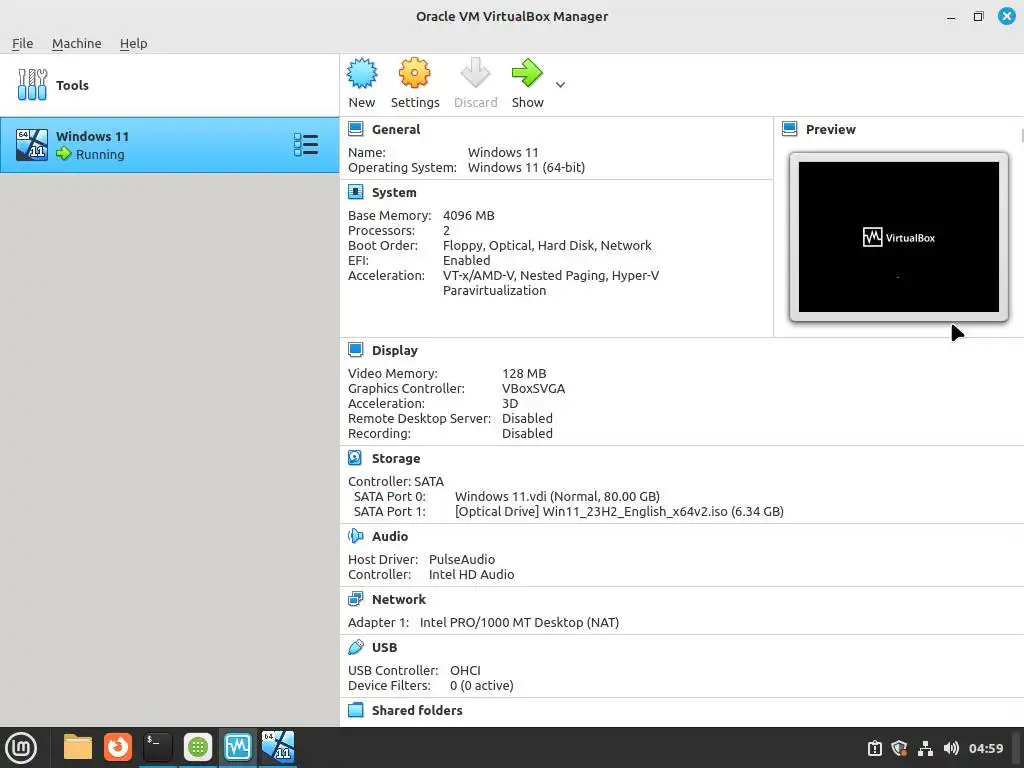The image size is (1024, 768).
Task: Open the Tools entry in the sidebar
Action: click(x=169, y=85)
